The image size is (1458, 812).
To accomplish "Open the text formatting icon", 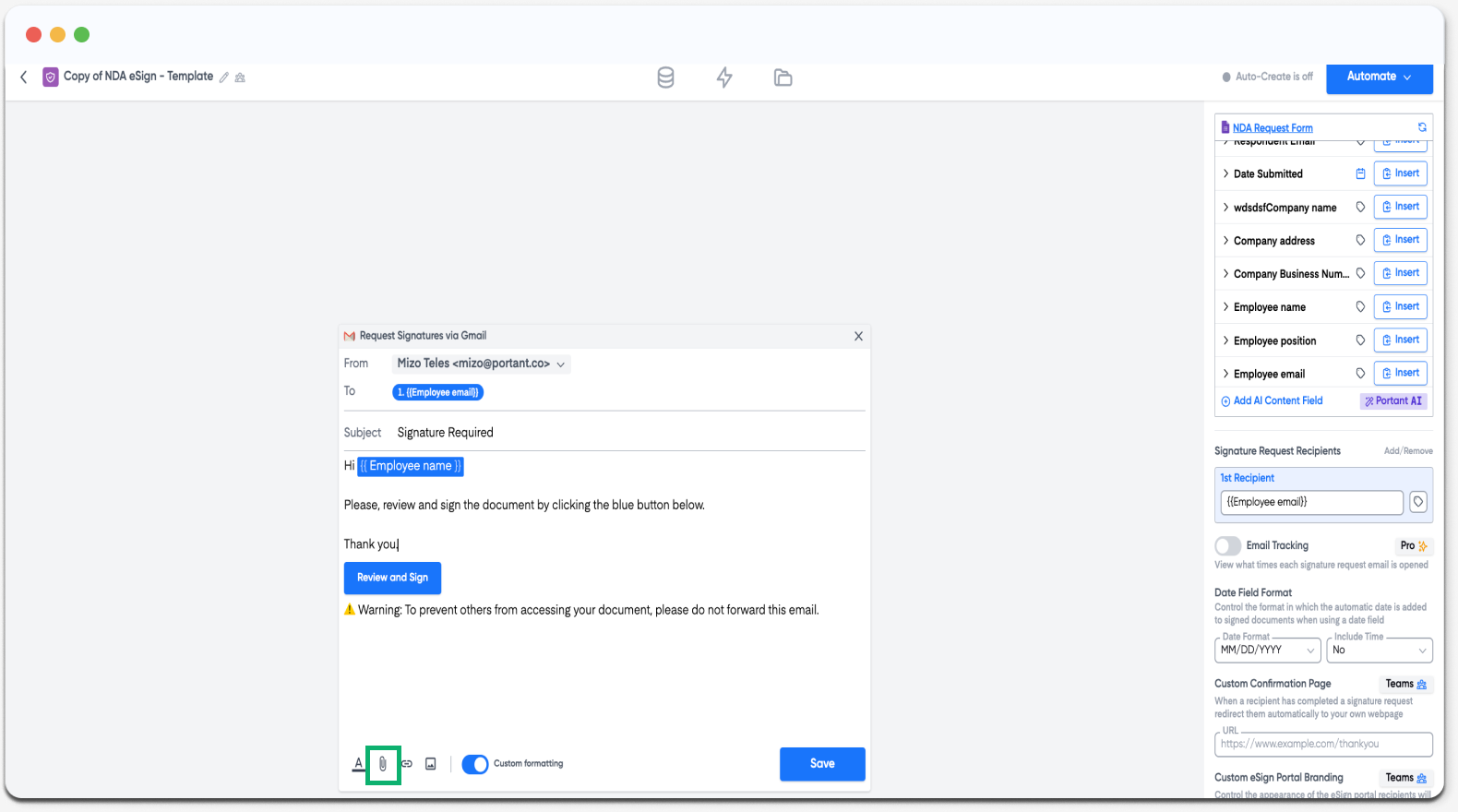I will point(359,764).
